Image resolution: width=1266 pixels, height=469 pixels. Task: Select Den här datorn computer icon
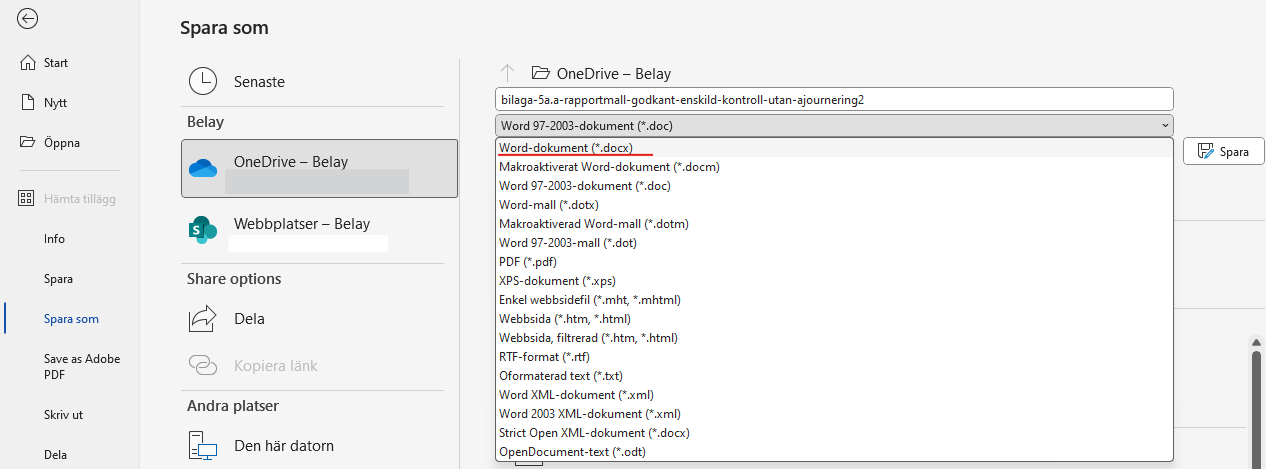coord(203,446)
